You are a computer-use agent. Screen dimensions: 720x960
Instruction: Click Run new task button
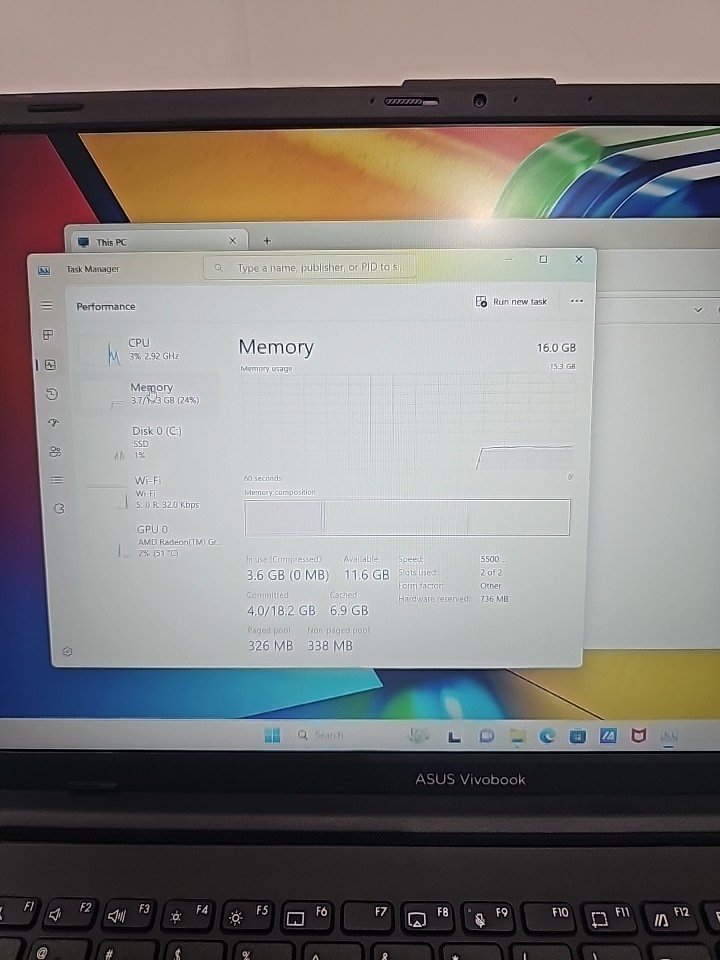pyautogui.click(x=511, y=301)
